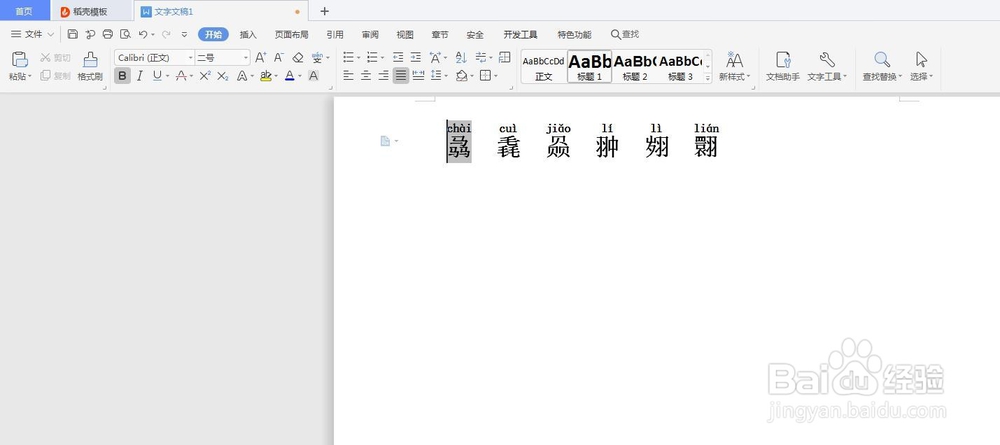Switch to the 页面布局 ribbon tab
The width and height of the screenshot is (1000, 445).
click(291, 34)
